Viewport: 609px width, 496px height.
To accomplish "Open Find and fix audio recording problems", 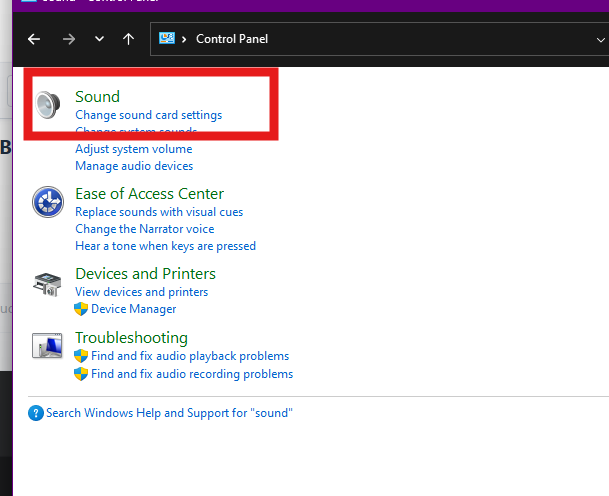I will (x=192, y=374).
